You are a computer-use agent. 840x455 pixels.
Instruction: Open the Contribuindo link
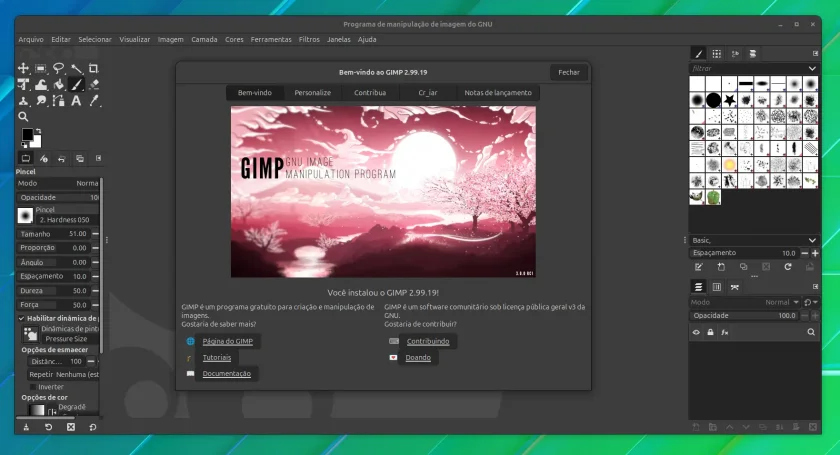coord(428,341)
